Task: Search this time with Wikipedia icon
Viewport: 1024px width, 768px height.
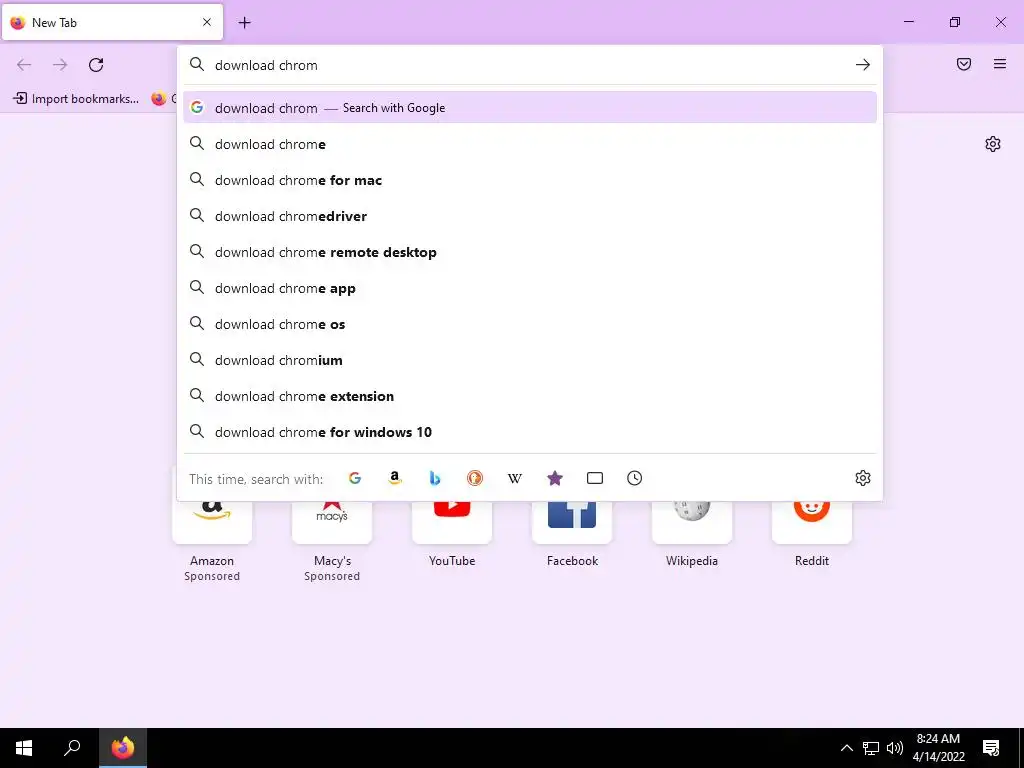Action: click(x=515, y=478)
